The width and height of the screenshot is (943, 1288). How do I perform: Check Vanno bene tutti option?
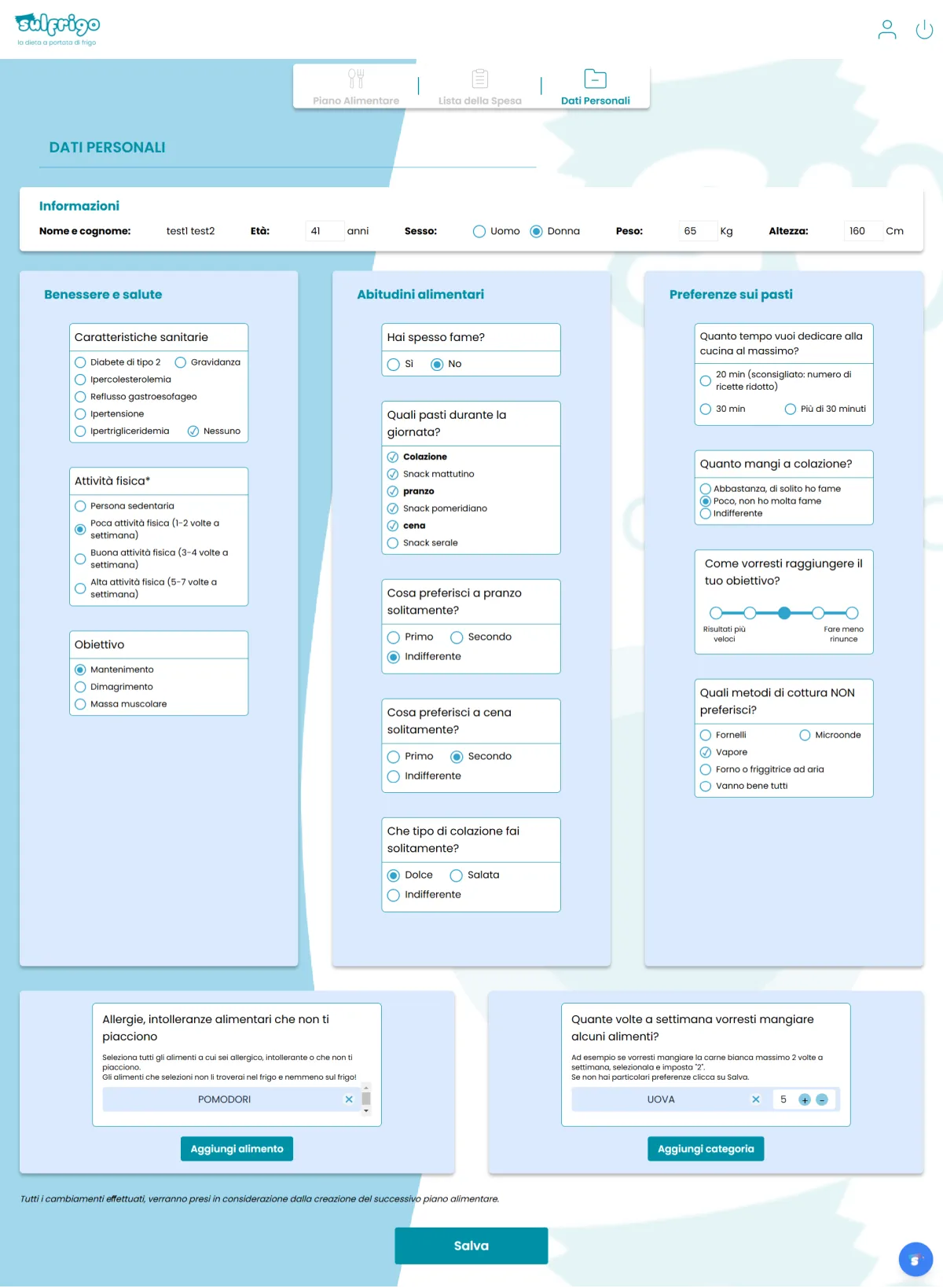706,787
